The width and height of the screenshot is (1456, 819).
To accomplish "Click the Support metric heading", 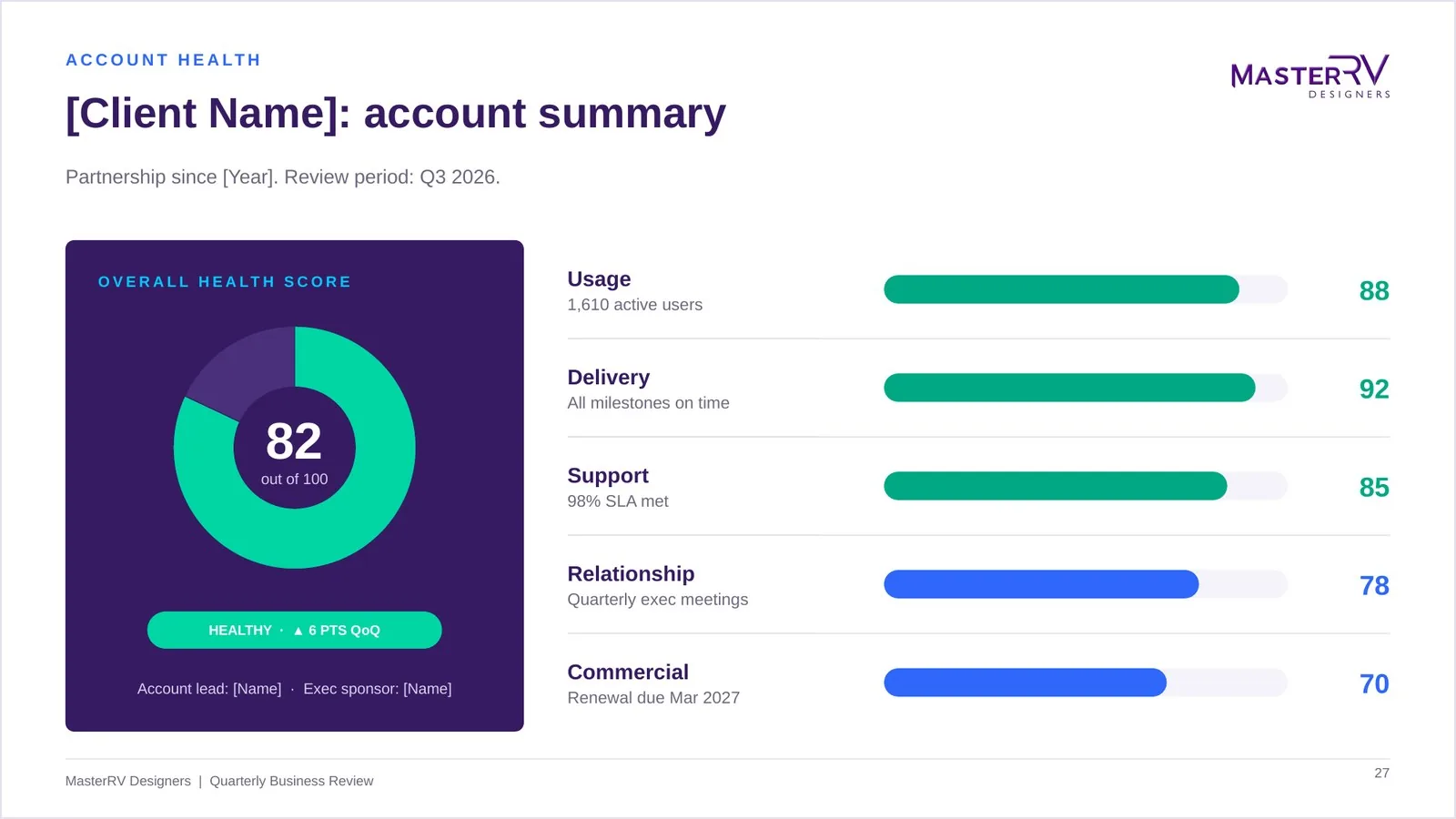I will click(x=608, y=475).
